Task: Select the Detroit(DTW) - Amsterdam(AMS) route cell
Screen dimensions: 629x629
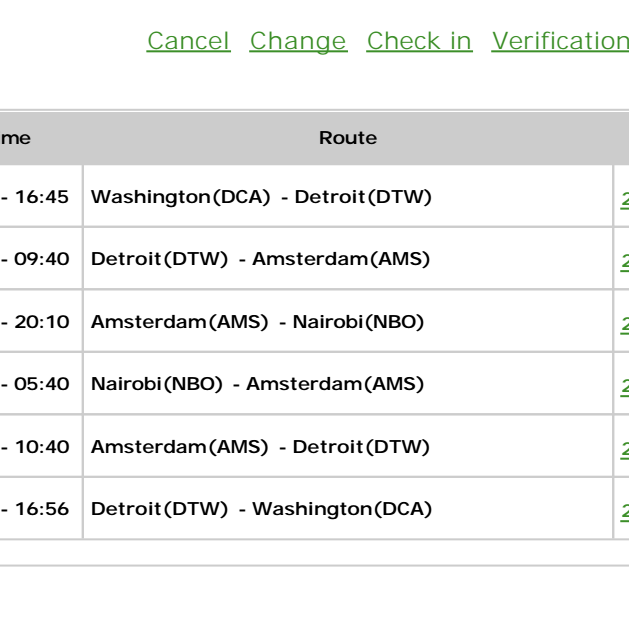Action: pyautogui.click(x=348, y=258)
